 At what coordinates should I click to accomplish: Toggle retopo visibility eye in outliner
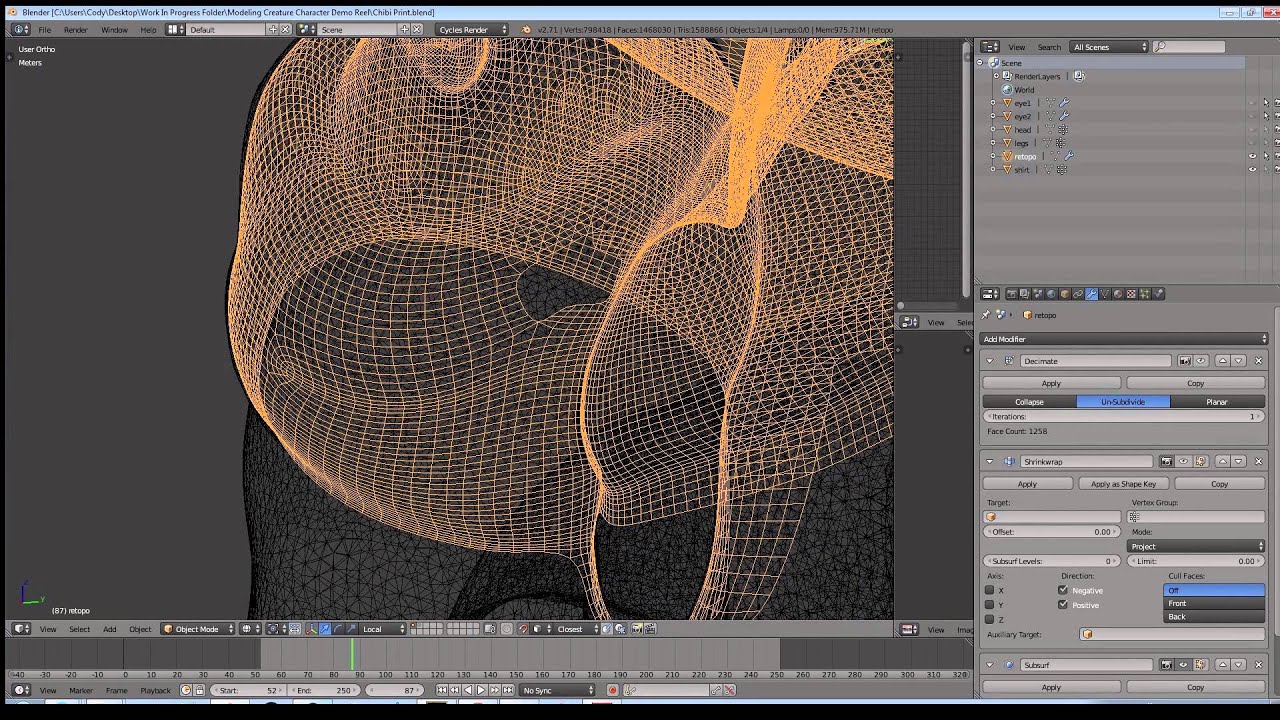coord(1252,156)
